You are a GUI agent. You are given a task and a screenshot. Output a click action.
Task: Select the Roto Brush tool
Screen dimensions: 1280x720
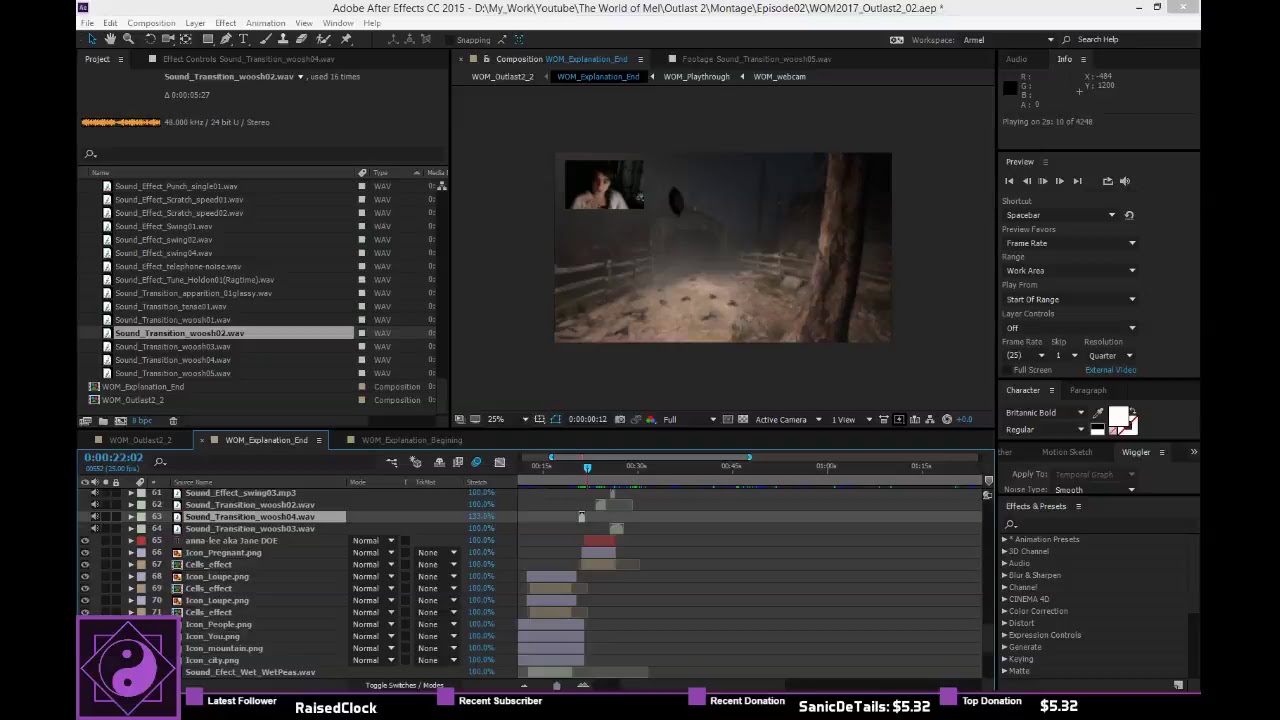323,39
